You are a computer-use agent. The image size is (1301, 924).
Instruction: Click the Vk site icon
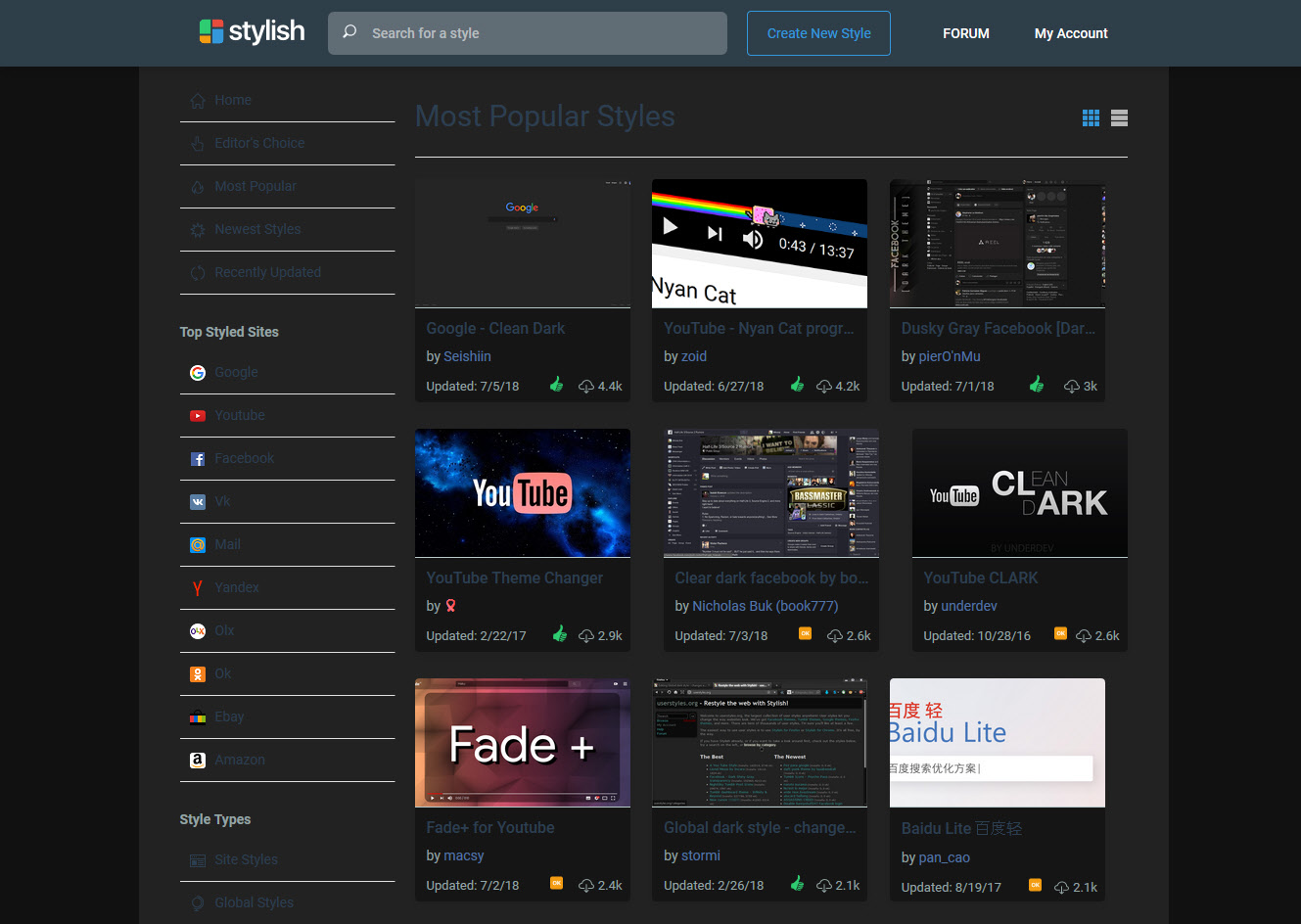(198, 501)
